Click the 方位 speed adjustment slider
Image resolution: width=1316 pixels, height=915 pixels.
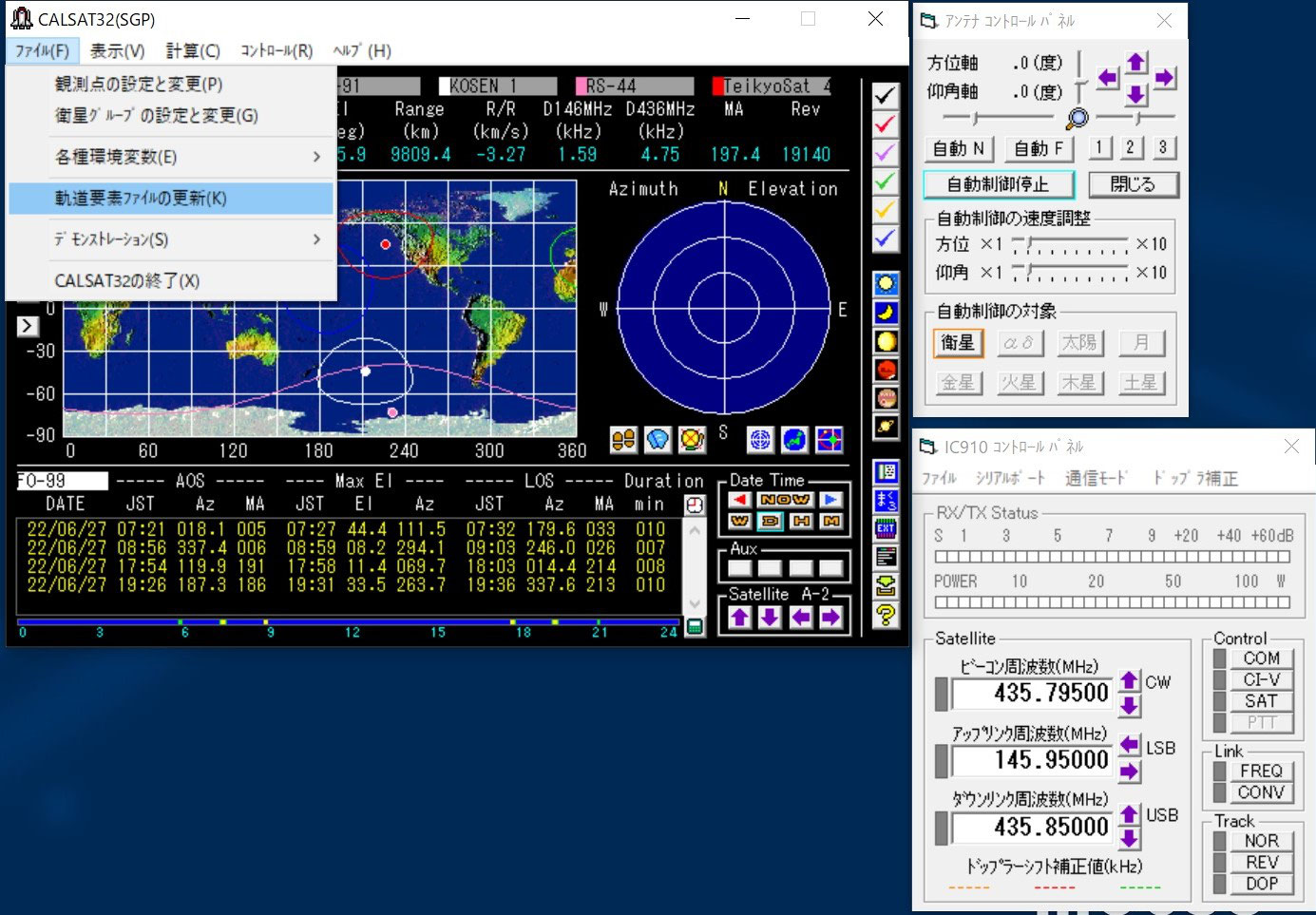pos(1069,245)
